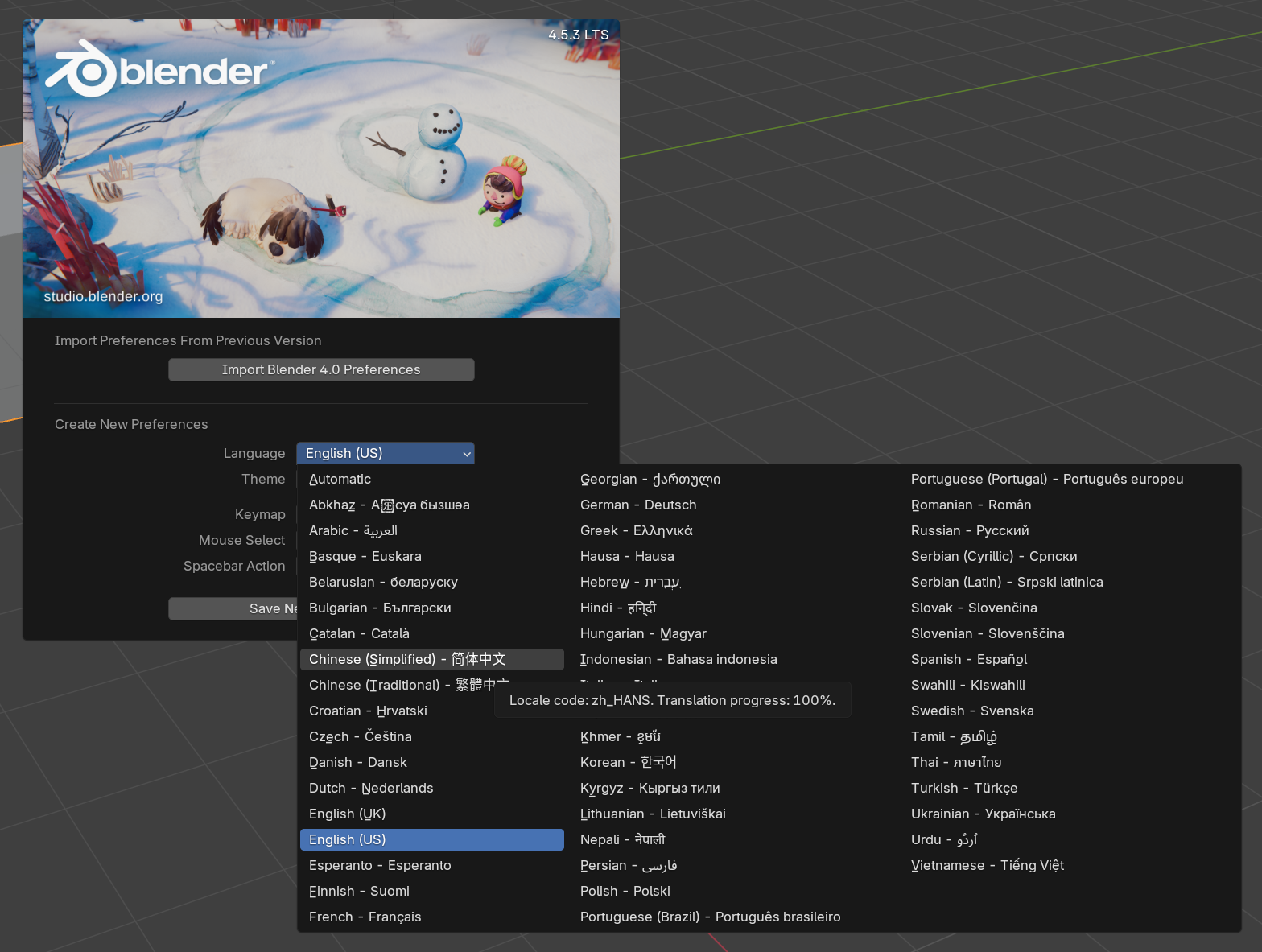Image resolution: width=1262 pixels, height=952 pixels.
Task: Pick Spanish - Español
Action: [x=1070, y=659]
